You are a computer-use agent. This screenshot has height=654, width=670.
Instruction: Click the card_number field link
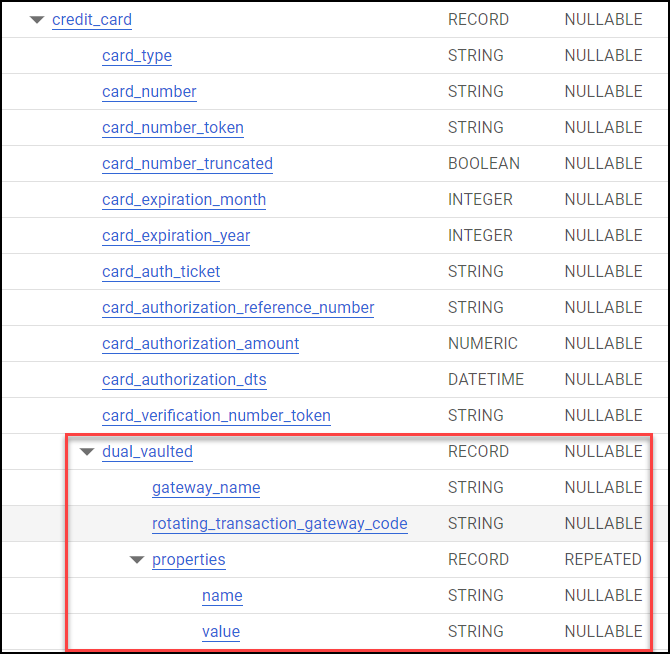pos(149,91)
